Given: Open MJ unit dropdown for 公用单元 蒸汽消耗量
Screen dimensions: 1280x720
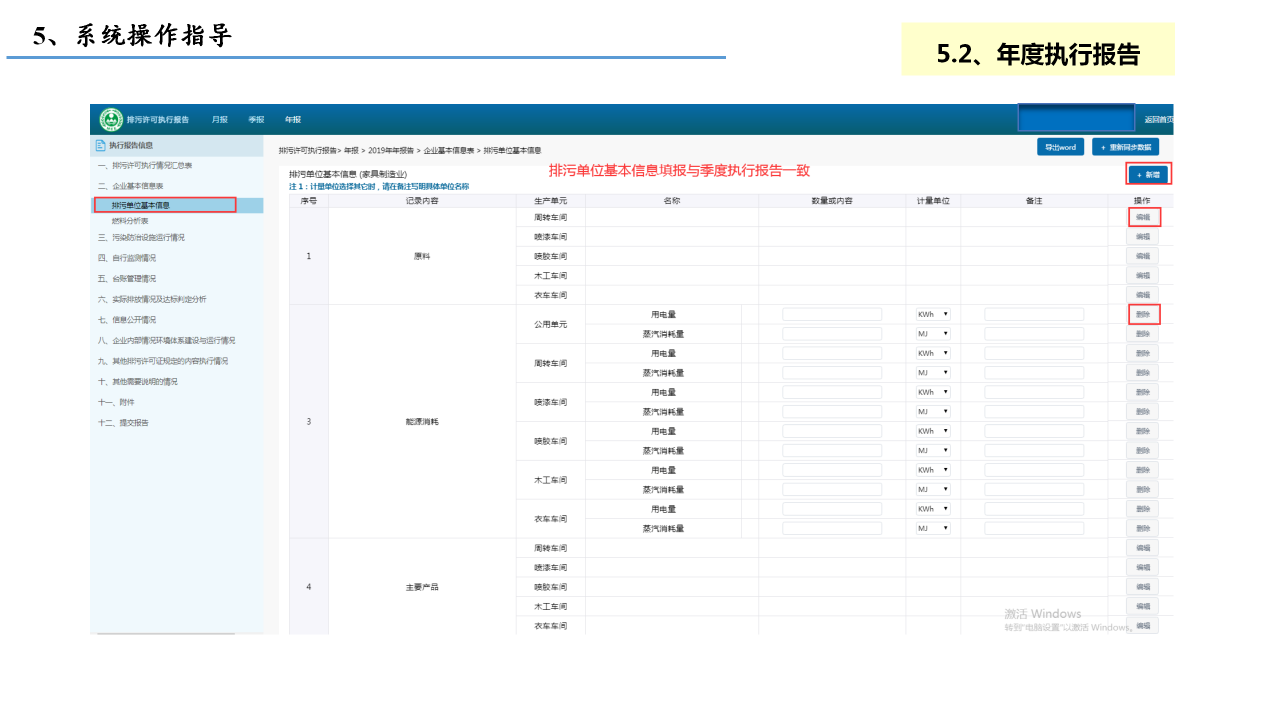Looking at the screenshot, I should (x=932, y=333).
